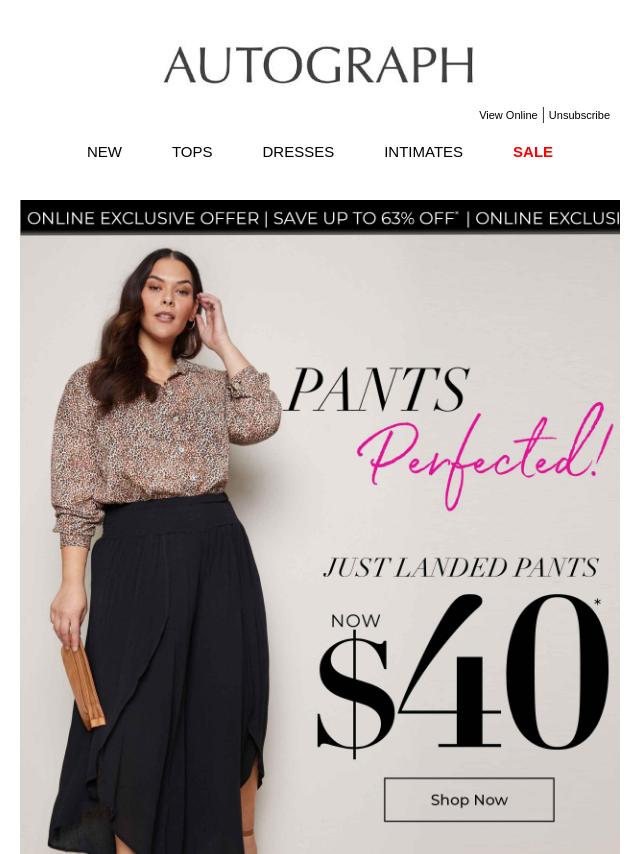This screenshot has width=640, height=854.
Task: Select the red SALE menu link
Action: (533, 152)
